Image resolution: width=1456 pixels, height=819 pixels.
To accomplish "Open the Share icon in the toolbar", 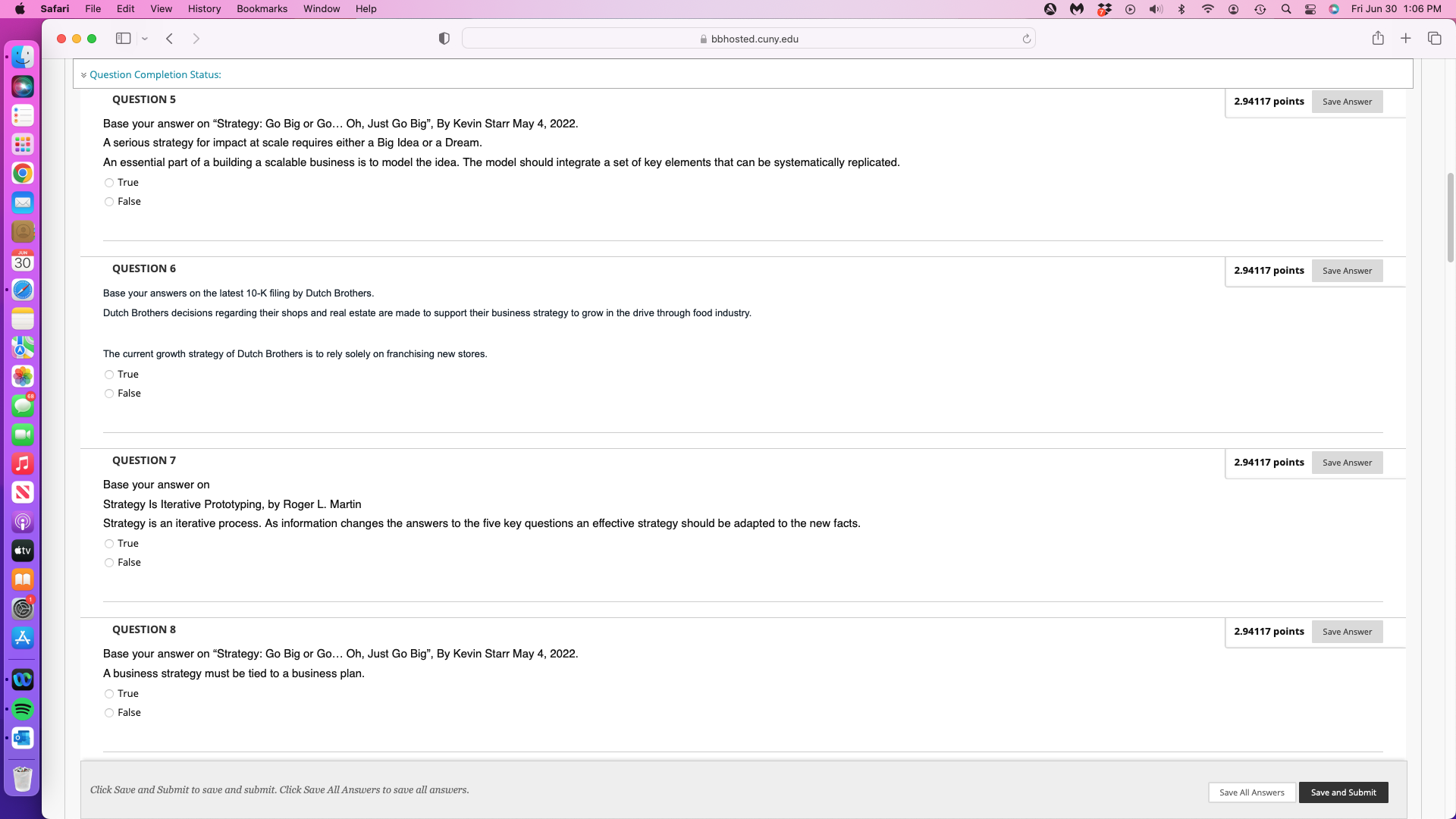I will [x=1378, y=39].
